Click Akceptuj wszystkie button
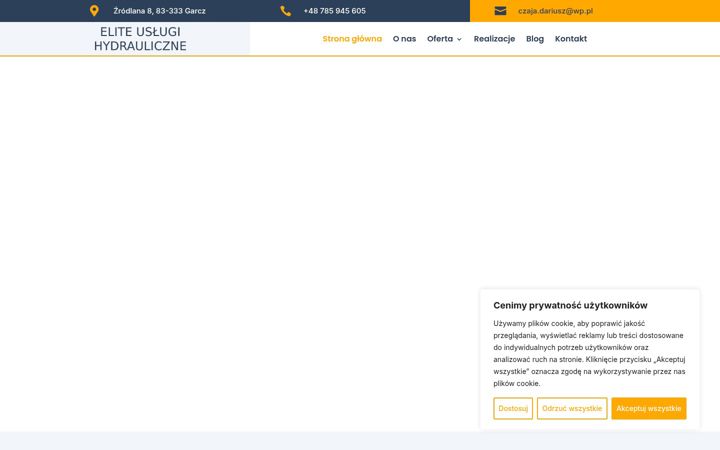 coord(648,408)
